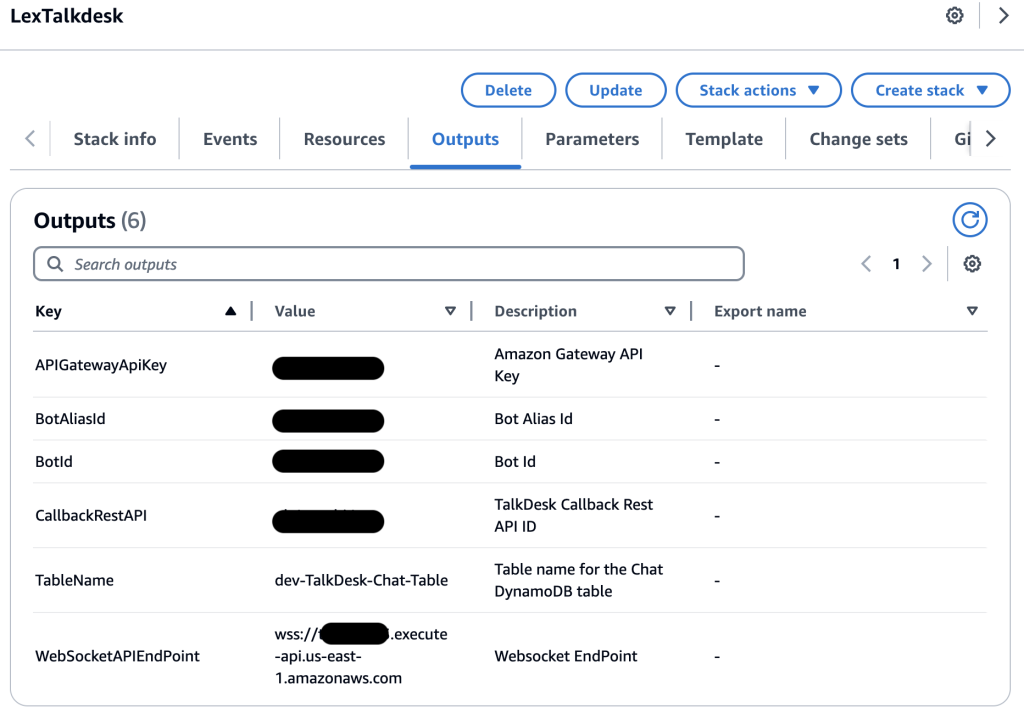Viewport: 1024px width, 713px height.
Task: Select the Outputs tab
Action: point(466,139)
